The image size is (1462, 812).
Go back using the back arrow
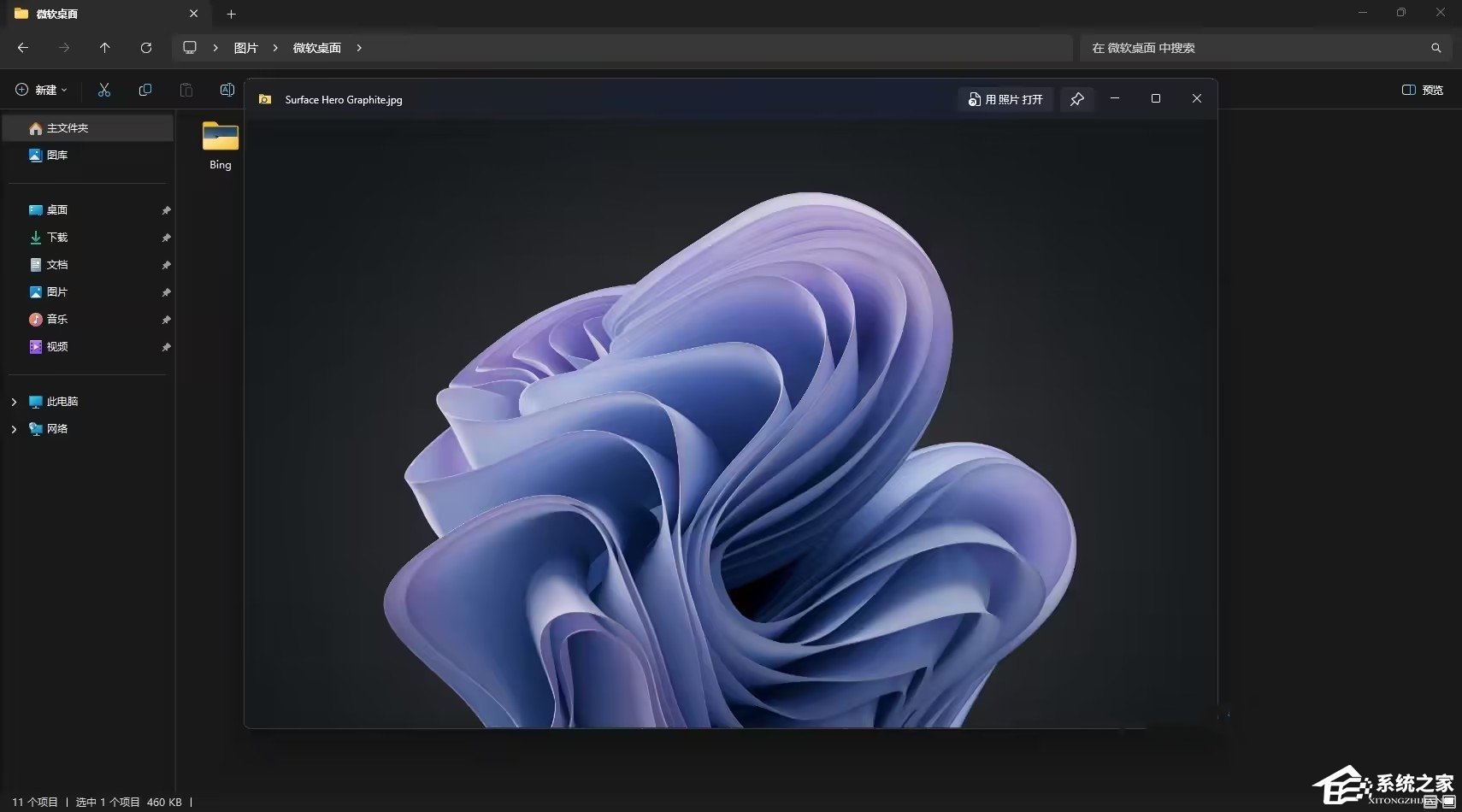click(x=23, y=48)
